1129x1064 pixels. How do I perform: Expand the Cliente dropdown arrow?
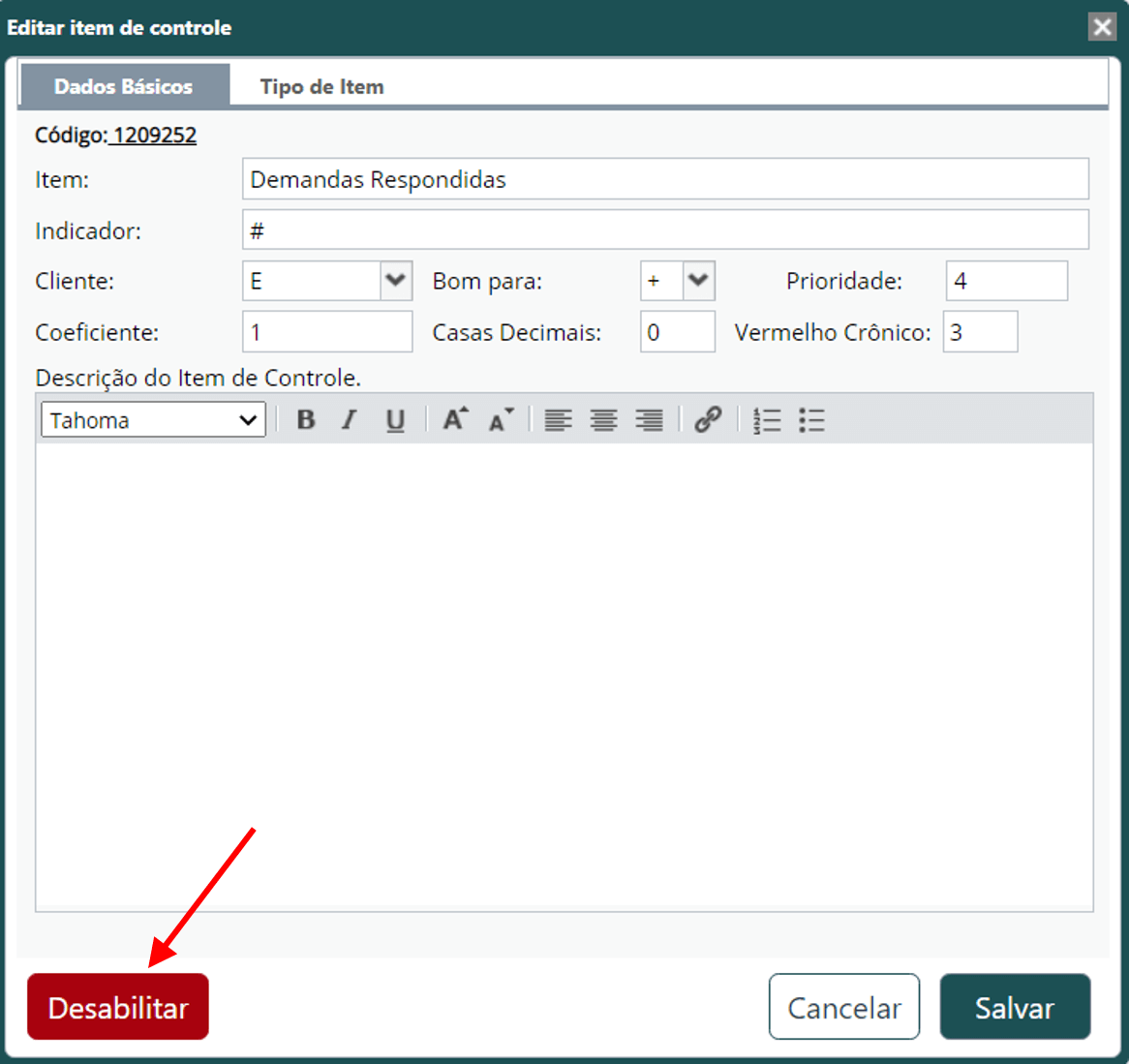click(395, 281)
